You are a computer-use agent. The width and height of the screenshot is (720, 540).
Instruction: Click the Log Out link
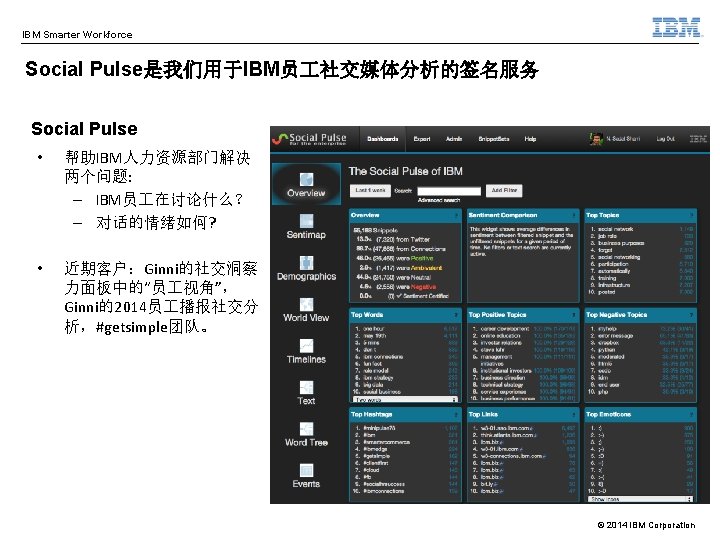(x=665, y=139)
